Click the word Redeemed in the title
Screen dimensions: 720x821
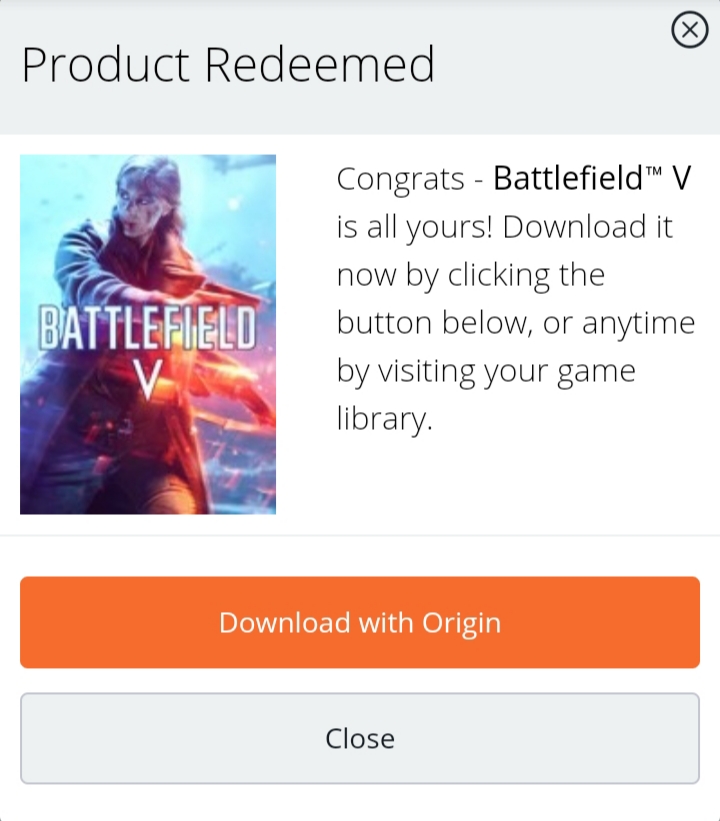(319, 64)
